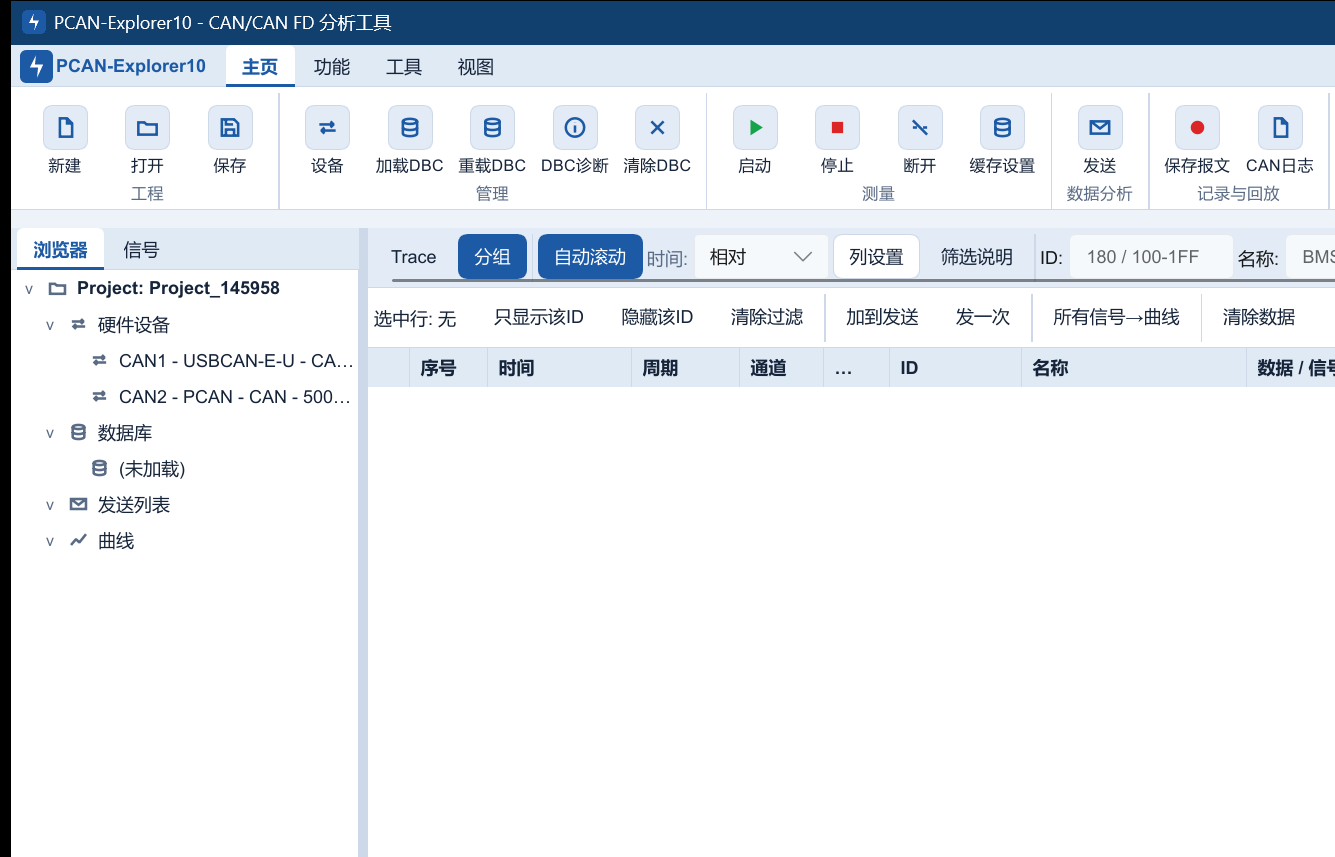Click 所有信号→曲线 button
Image resolution: width=1335 pixels, height=857 pixels.
tap(1116, 317)
